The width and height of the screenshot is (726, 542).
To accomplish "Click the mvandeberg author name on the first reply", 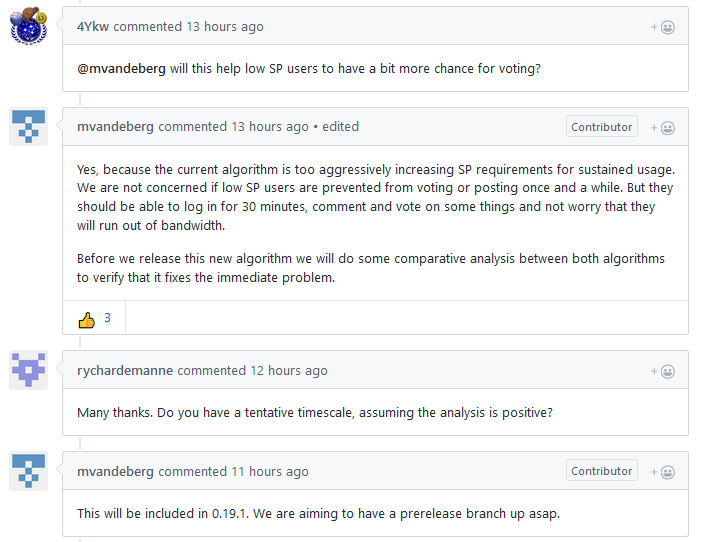I will [115, 127].
